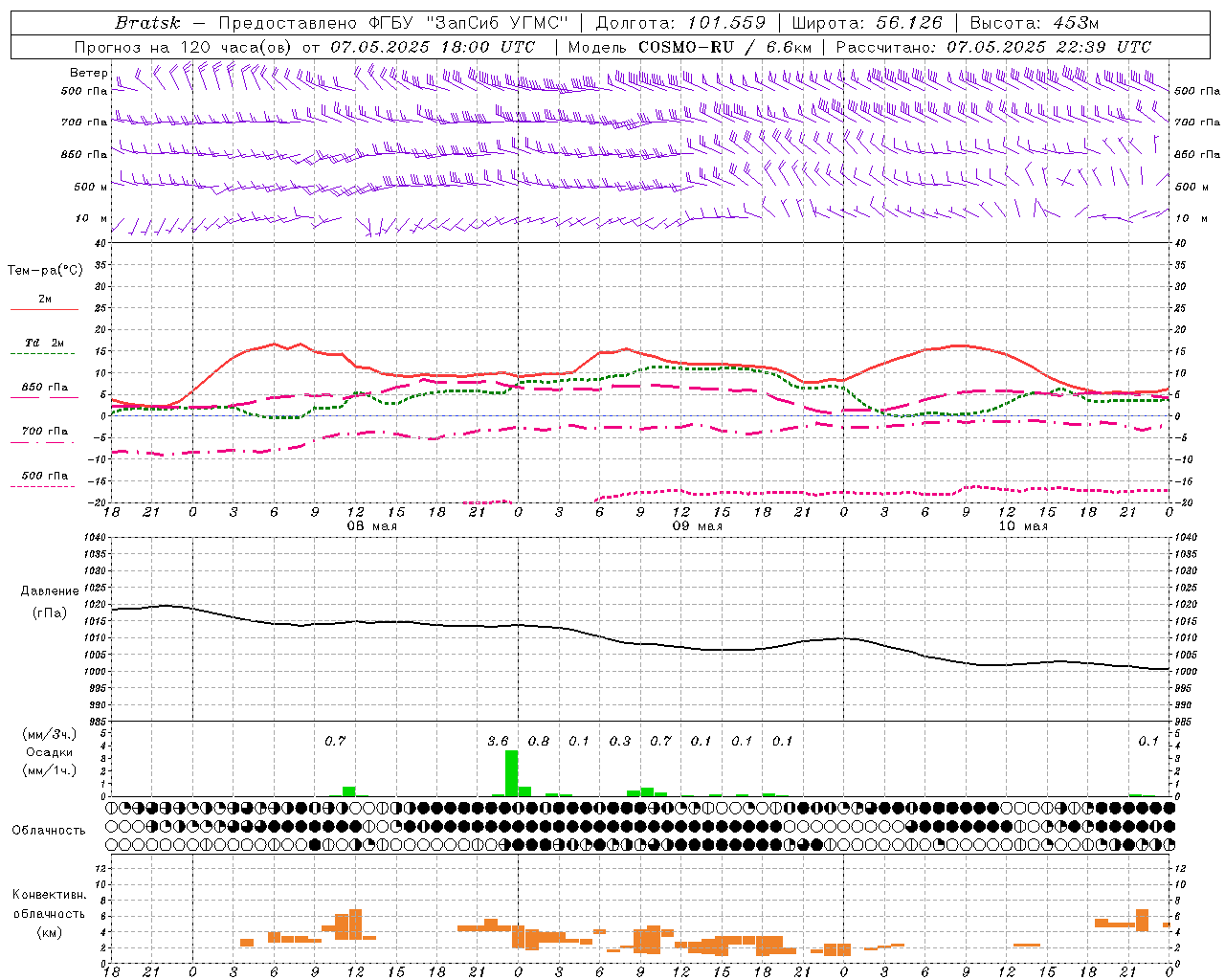
Task: Click the '0.3' precipitation amount value
Action: [x=620, y=741]
